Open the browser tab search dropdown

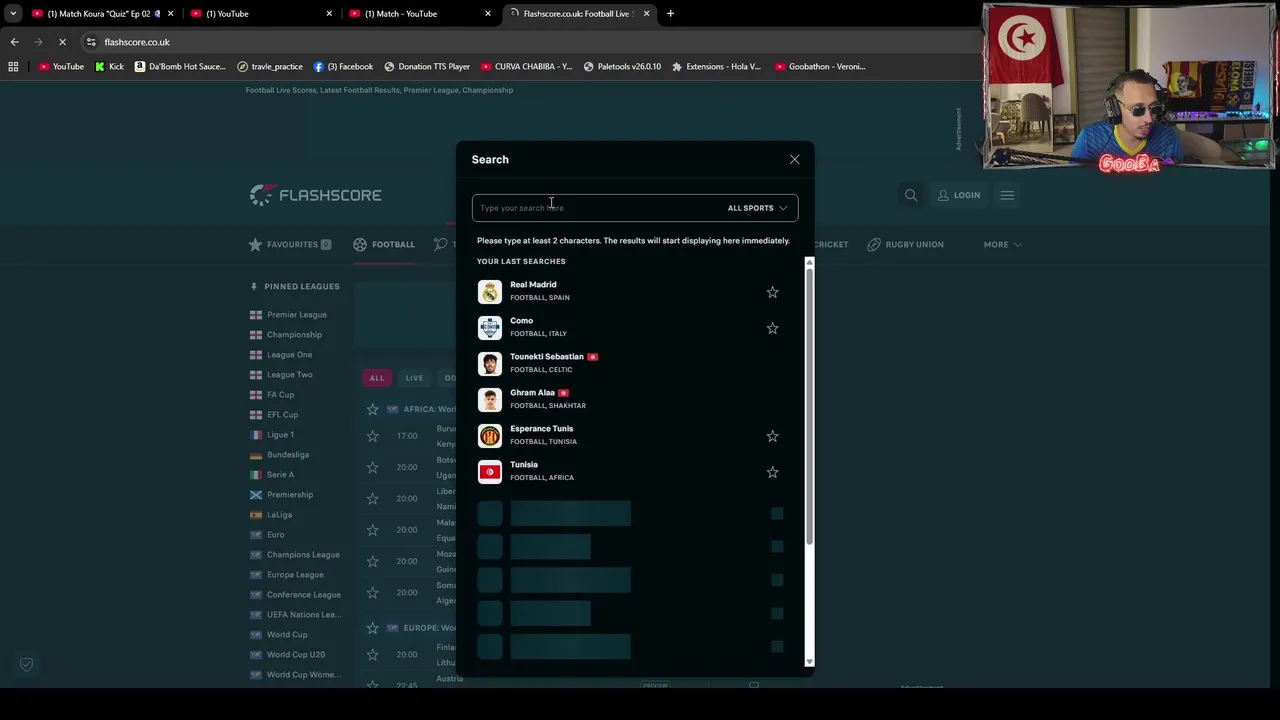point(12,14)
